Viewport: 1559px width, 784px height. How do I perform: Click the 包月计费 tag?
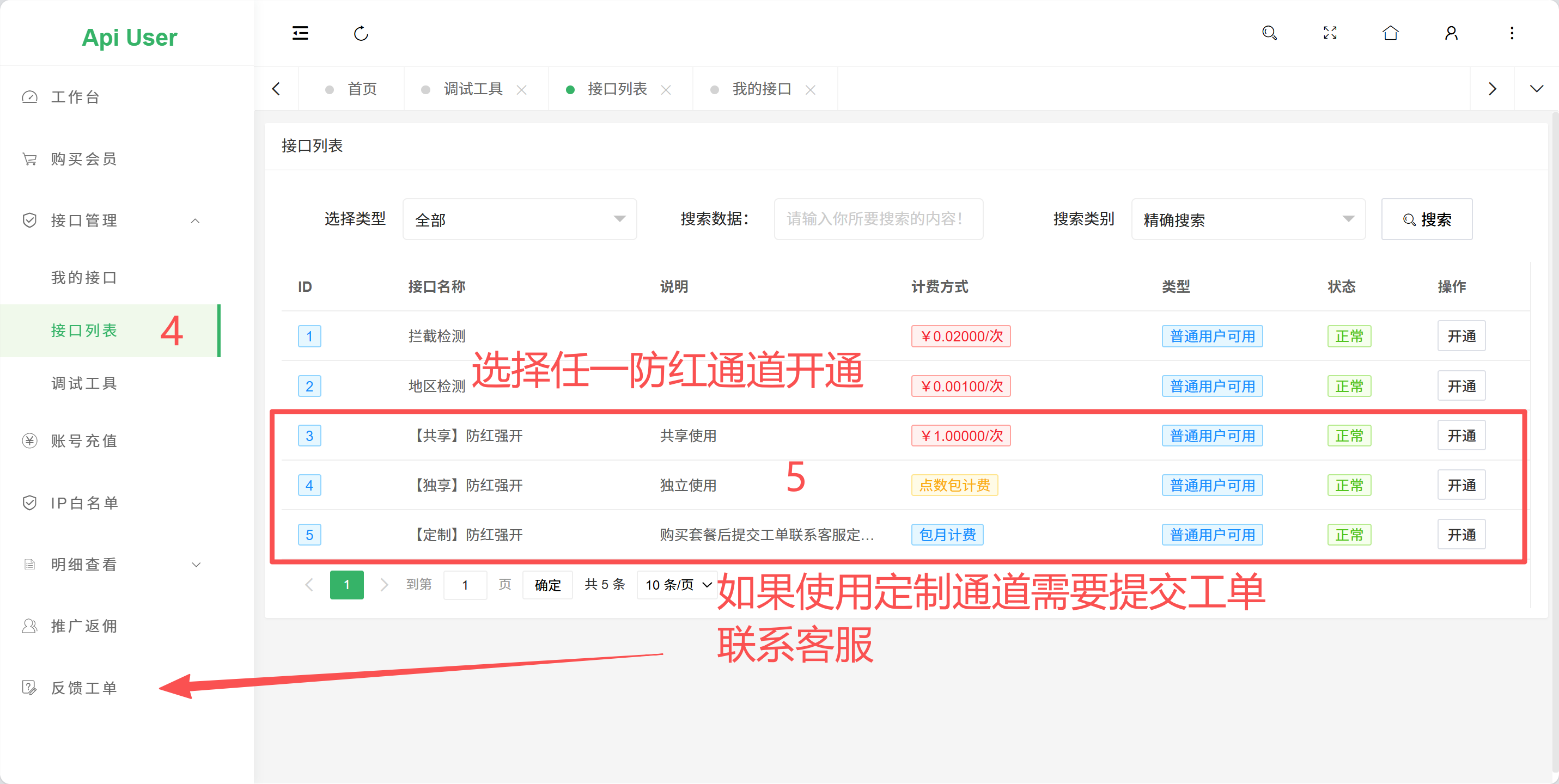pos(947,534)
